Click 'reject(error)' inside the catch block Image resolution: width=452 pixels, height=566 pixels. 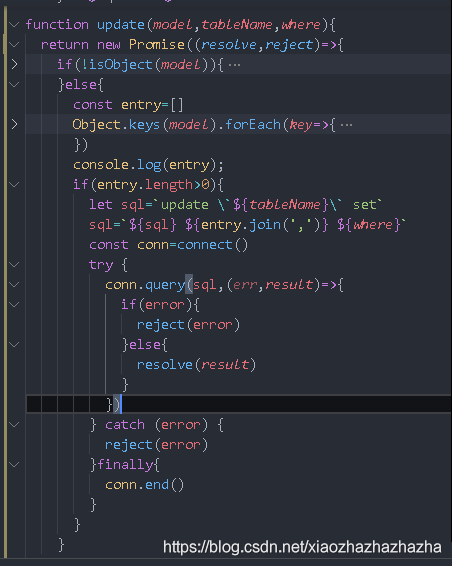[x=156, y=445]
